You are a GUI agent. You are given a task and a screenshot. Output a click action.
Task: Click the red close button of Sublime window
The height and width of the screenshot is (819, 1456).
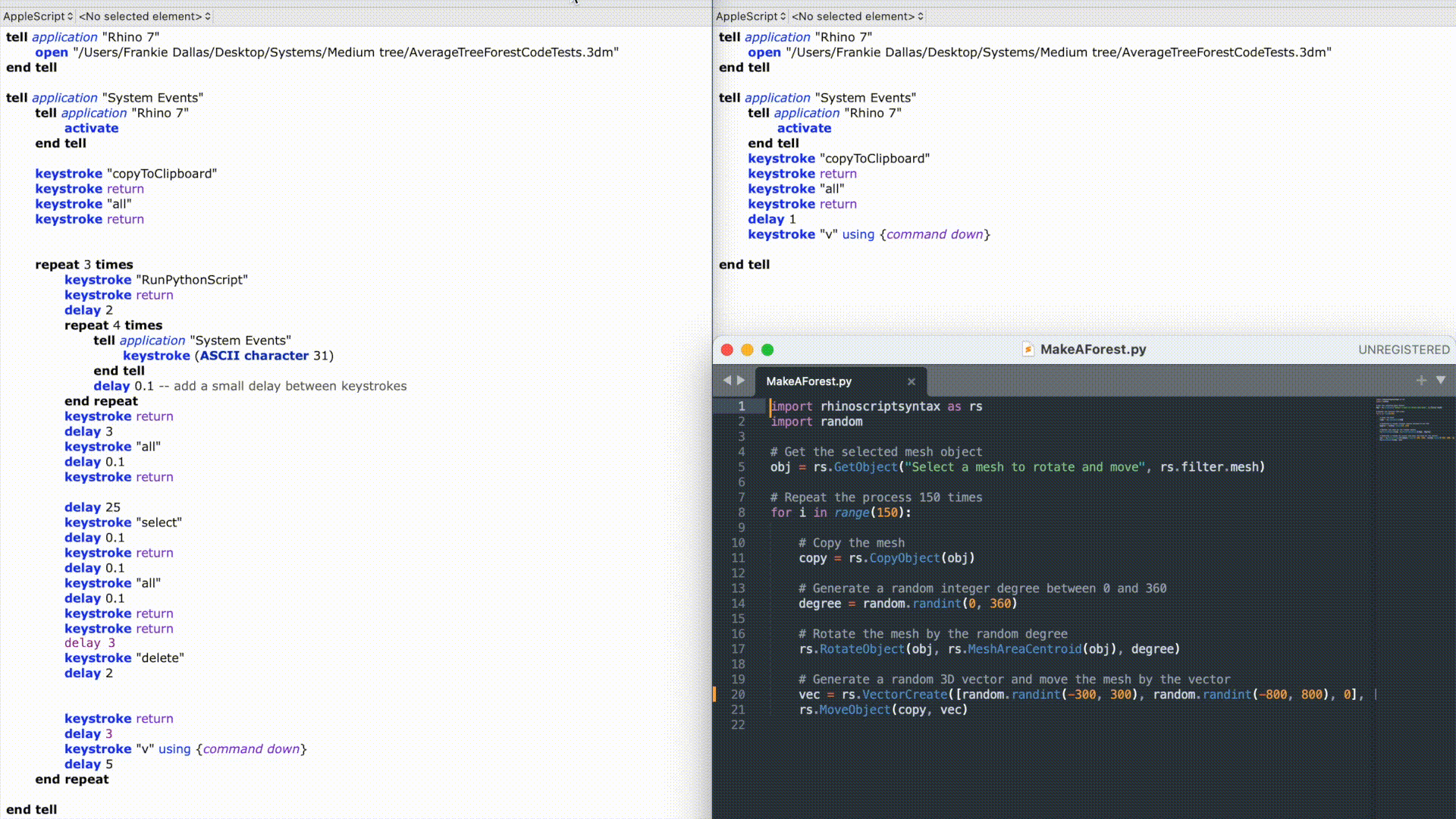point(726,350)
